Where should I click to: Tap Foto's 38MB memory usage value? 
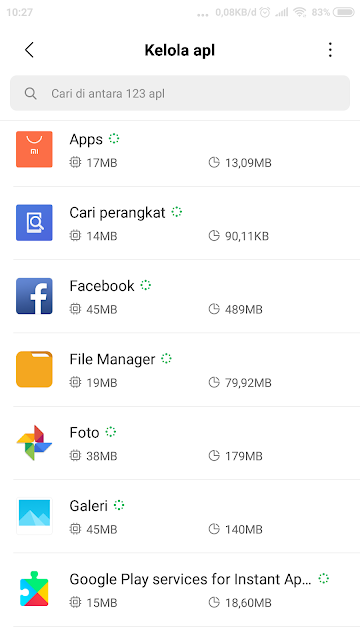click(102, 456)
